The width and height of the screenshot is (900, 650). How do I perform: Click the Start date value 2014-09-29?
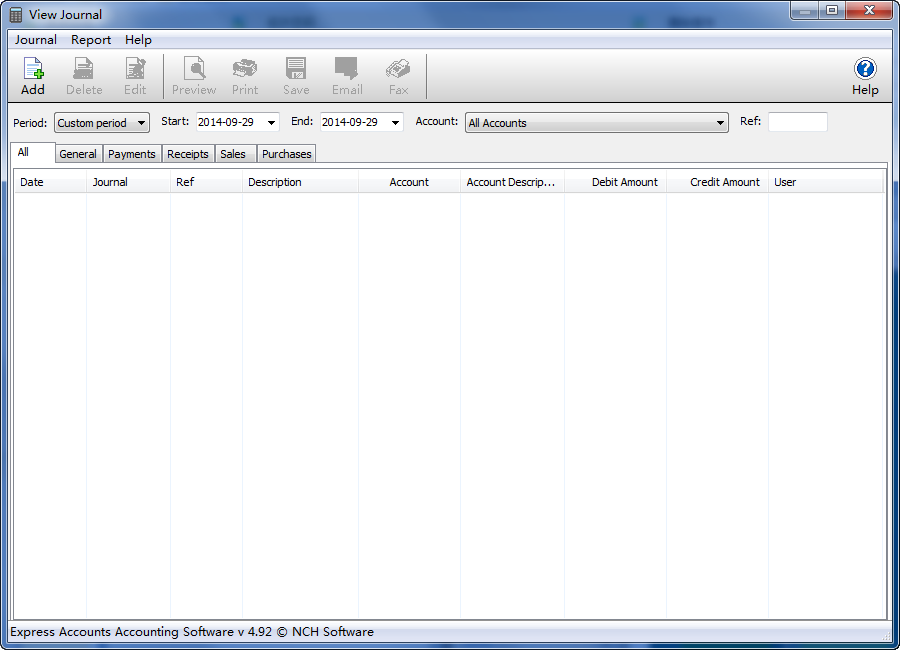[x=226, y=122]
